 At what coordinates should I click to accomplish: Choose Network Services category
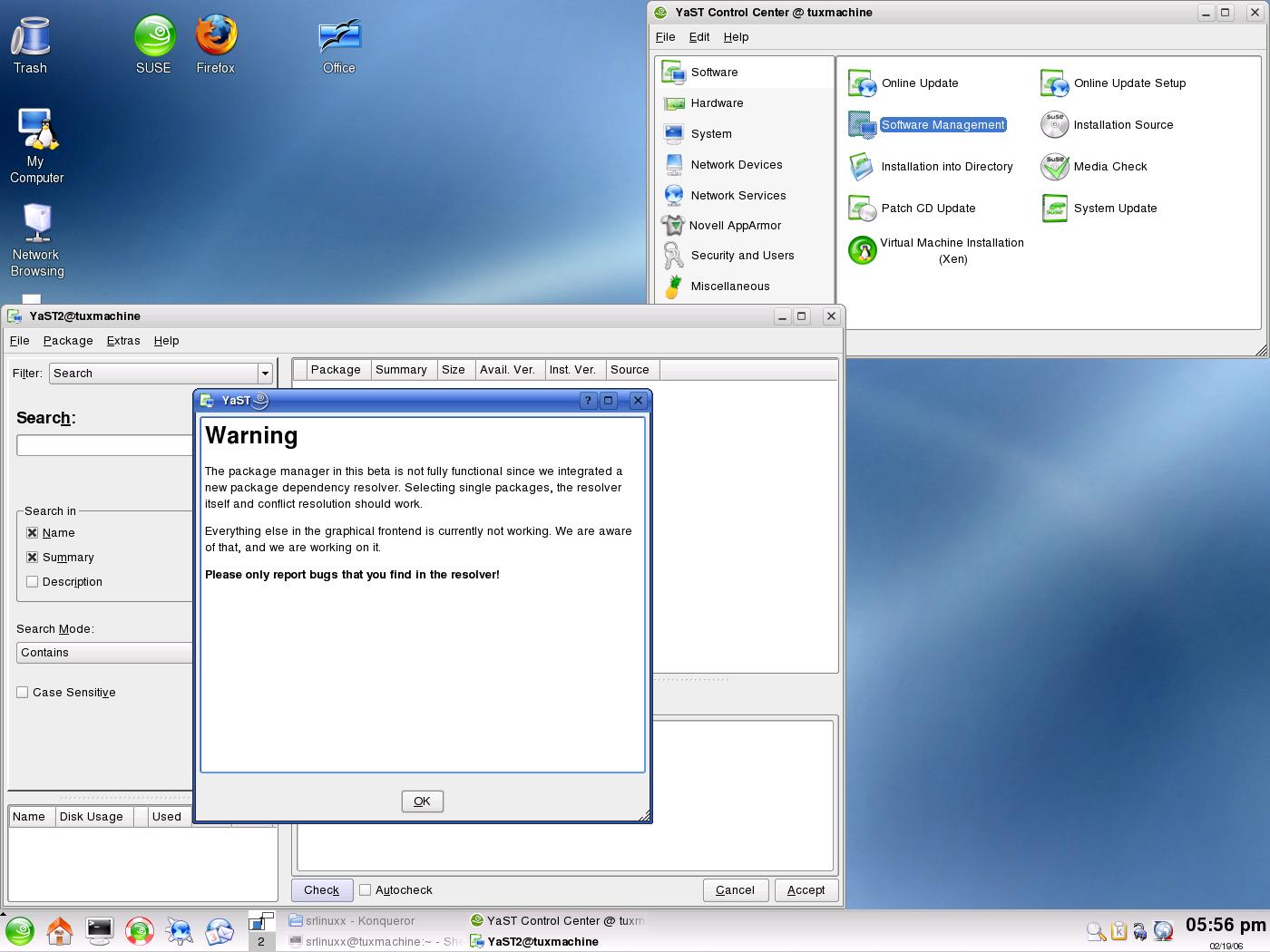[x=745, y=196]
